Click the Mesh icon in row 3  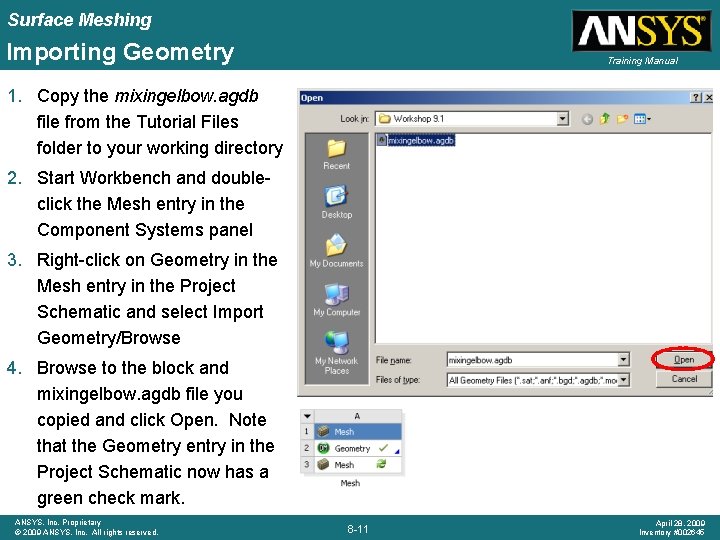(x=323, y=465)
